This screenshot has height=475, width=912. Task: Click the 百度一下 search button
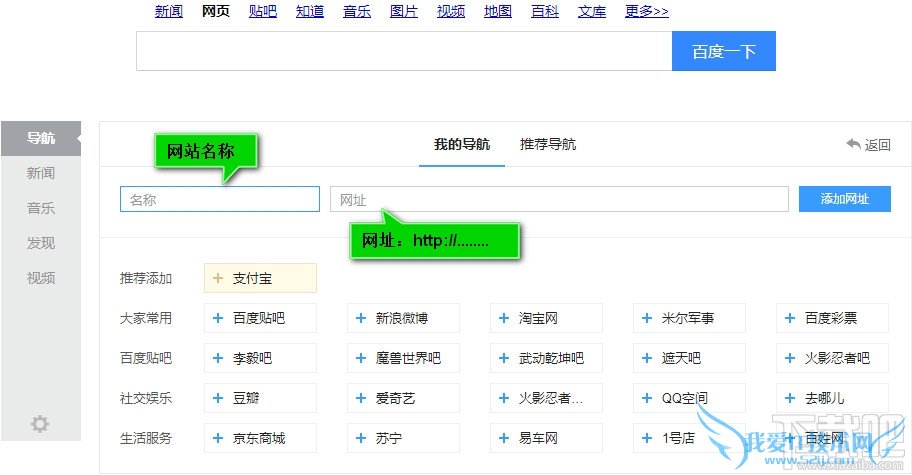click(724, 51)
